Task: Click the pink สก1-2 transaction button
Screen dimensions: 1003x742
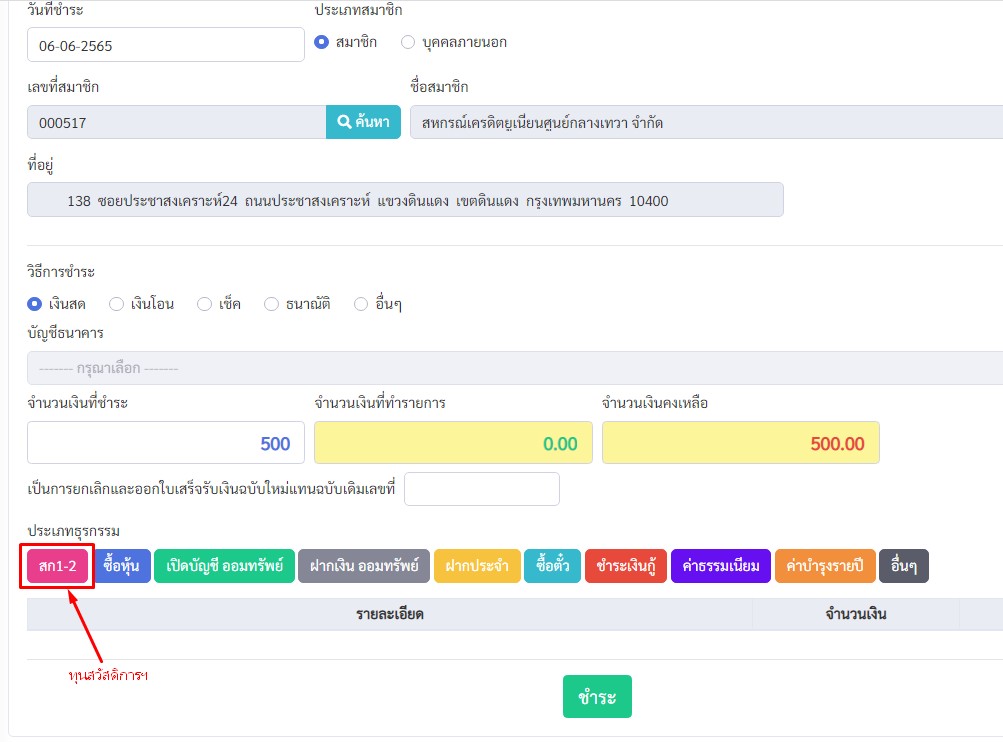Action: (58, 566)
